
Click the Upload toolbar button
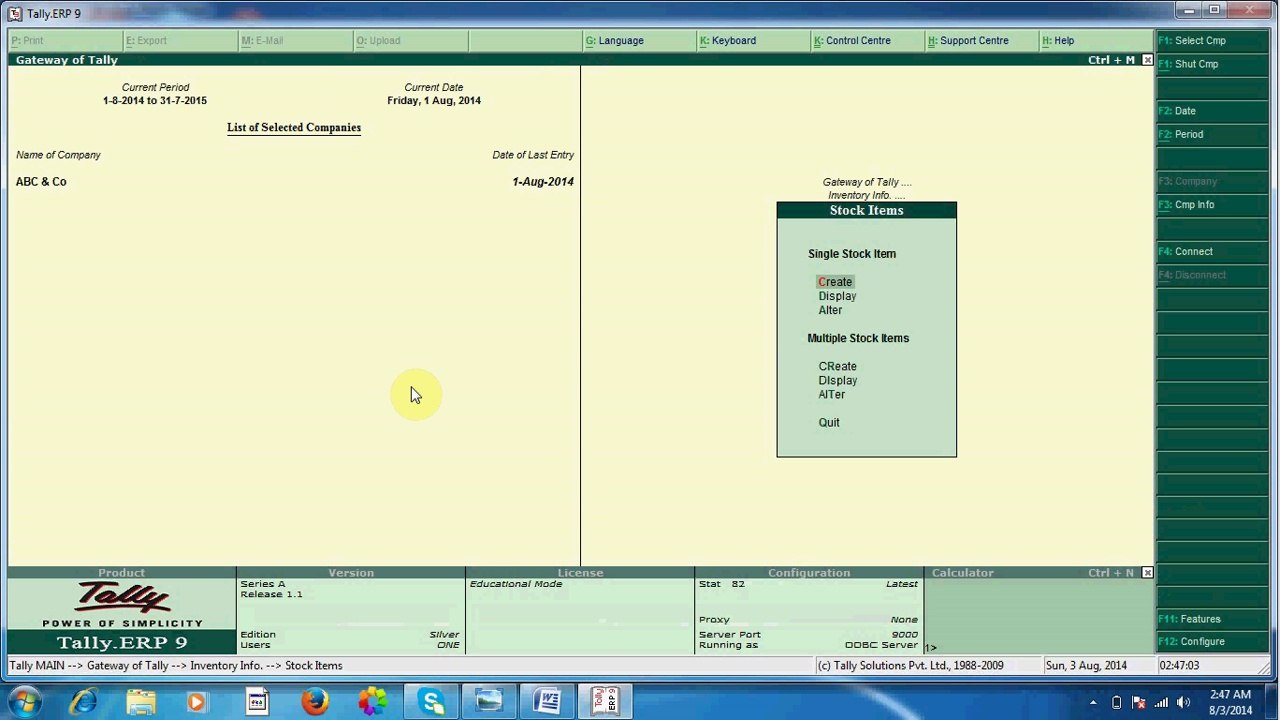pos(410,41)
